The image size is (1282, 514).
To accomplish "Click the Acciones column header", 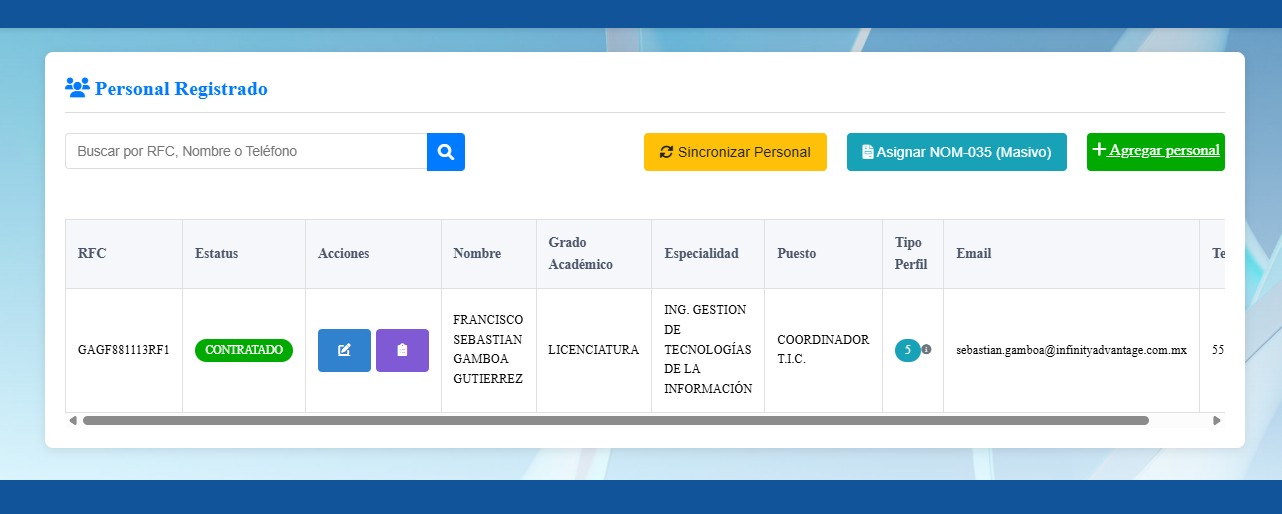I will click(374, 254).
